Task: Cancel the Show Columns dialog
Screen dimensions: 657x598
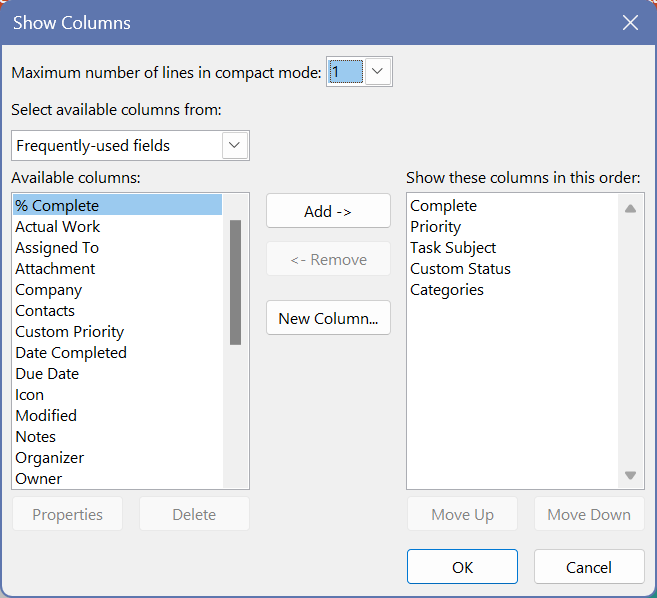Action: [589, 567]
